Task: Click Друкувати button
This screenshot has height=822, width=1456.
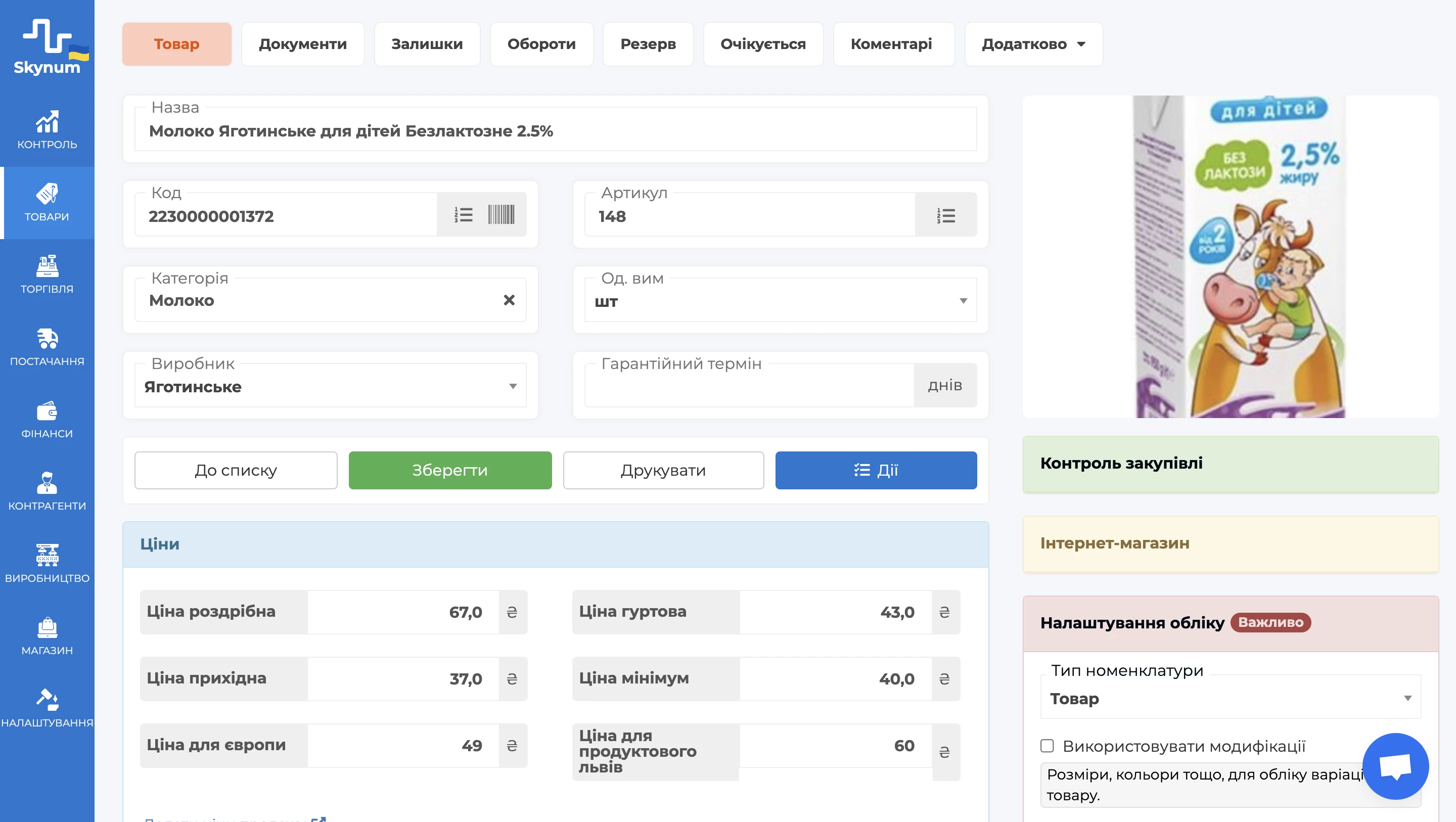Action: [x=664, y=470]
